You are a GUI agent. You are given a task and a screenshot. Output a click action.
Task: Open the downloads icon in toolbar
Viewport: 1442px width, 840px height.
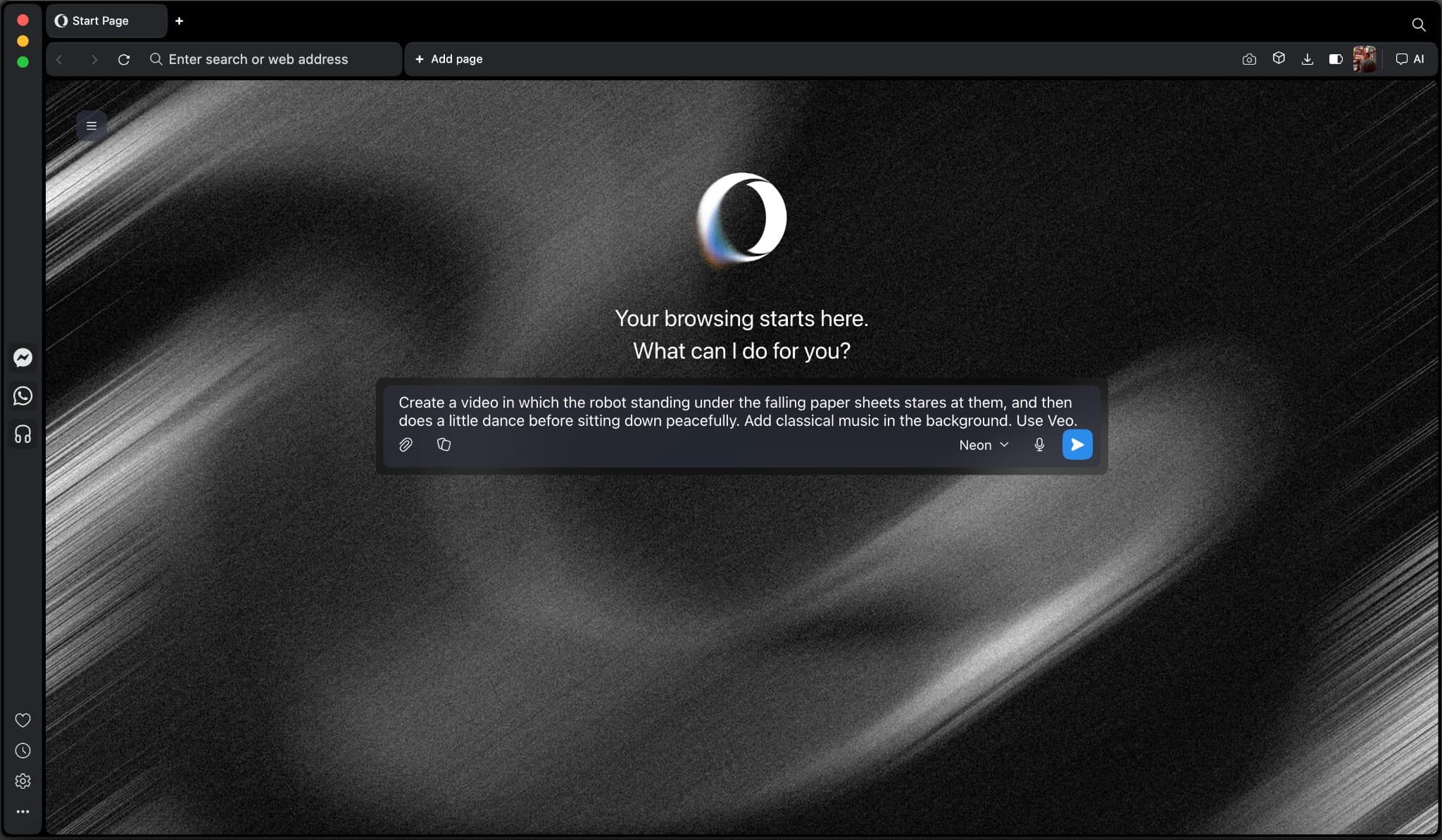click(x=1307, y=59)
